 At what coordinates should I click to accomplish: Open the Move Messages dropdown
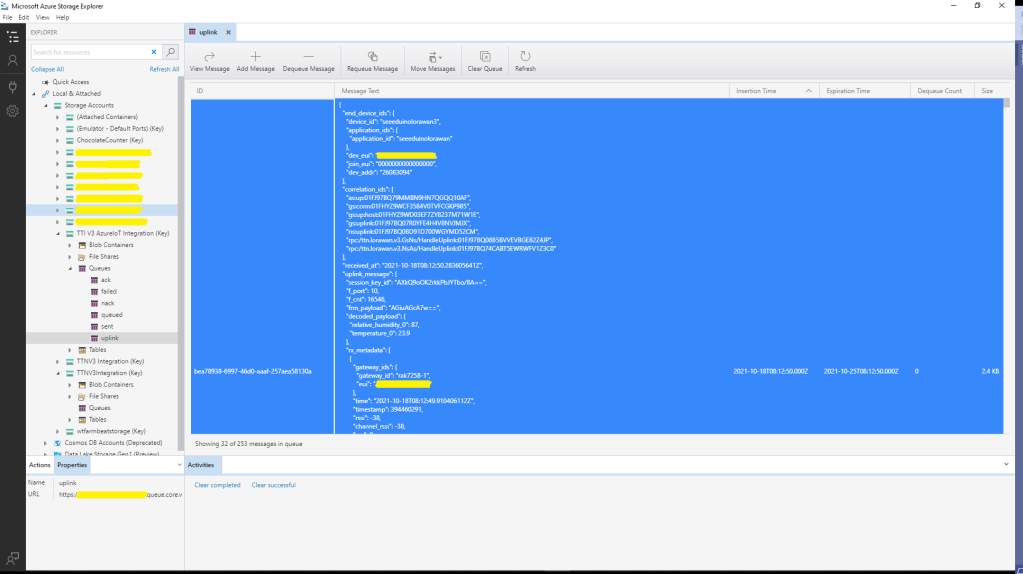point(433,58)
